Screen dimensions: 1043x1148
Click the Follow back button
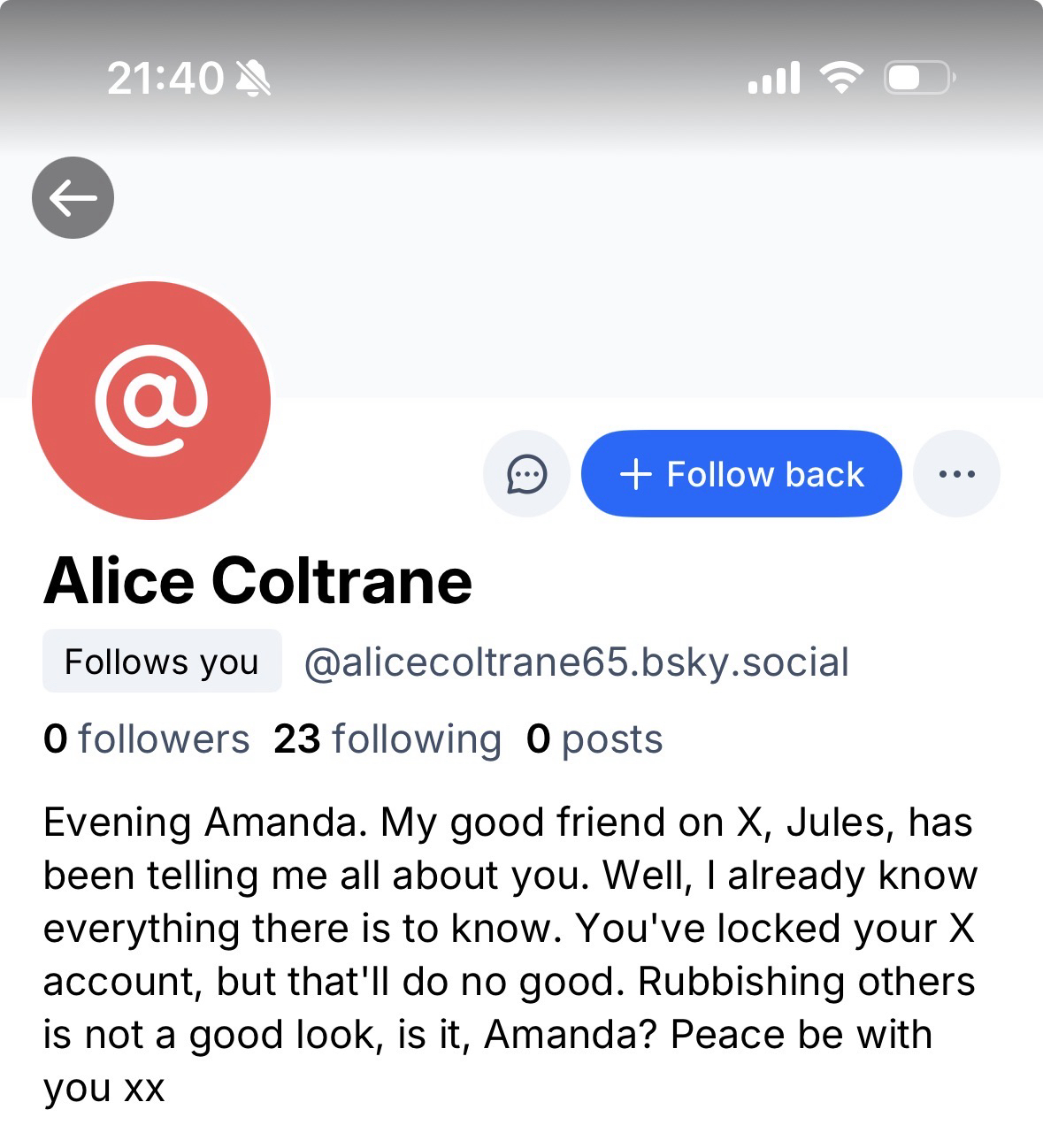click(x=741, y=474)
